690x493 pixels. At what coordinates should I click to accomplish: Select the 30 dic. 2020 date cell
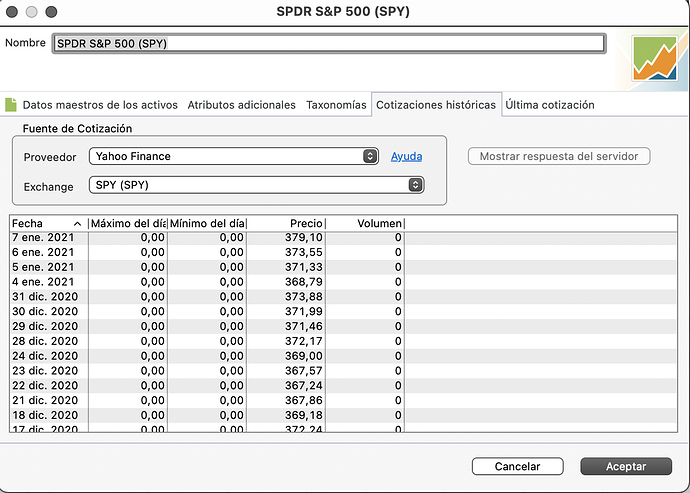click(x=45, y=312)
